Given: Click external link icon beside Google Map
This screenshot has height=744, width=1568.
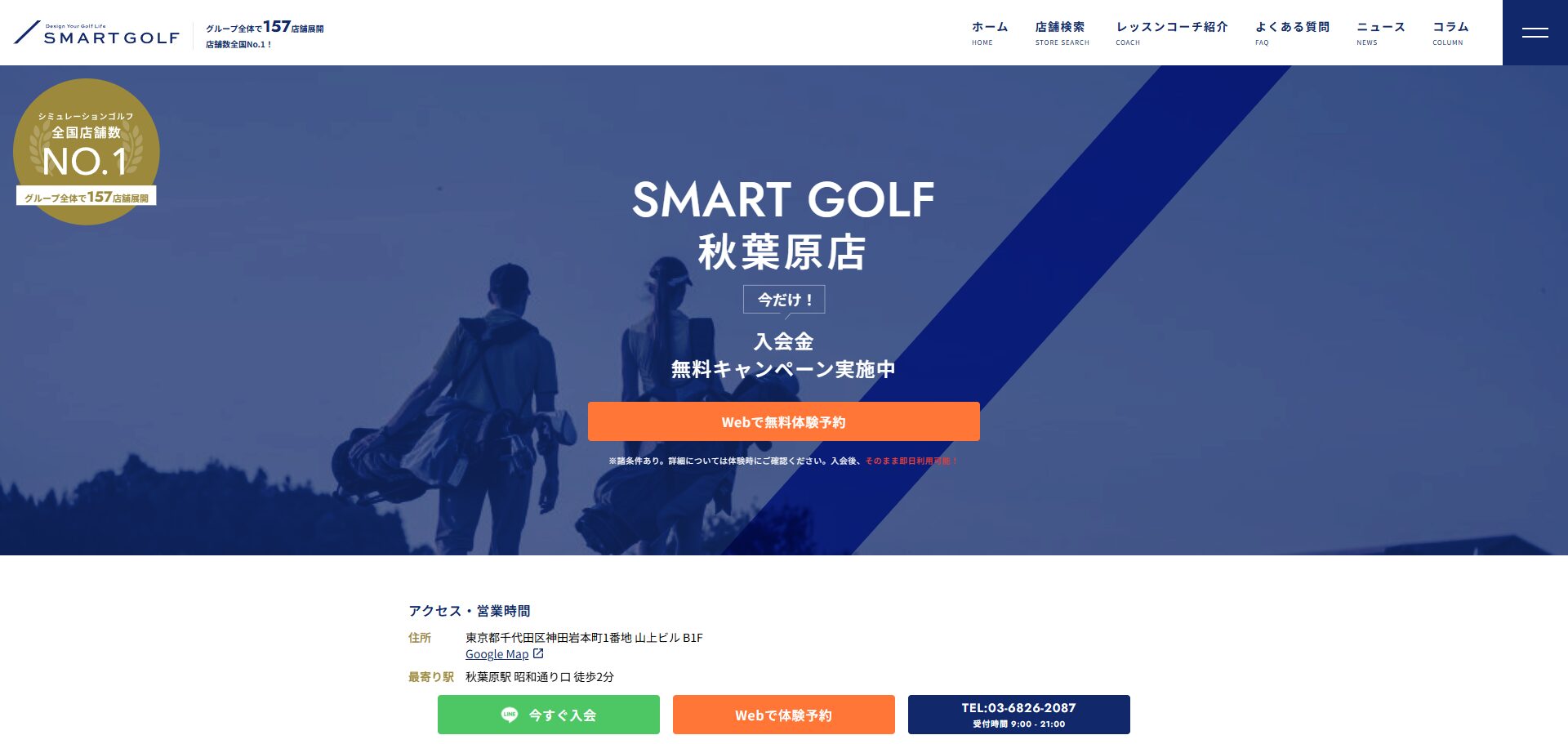Looking at the screenshot, I should [x=538, y=653].
